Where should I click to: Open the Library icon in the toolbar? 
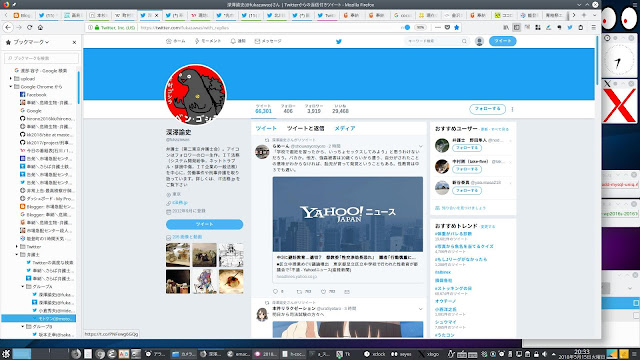pyautogui.click(x=506, y=27)
